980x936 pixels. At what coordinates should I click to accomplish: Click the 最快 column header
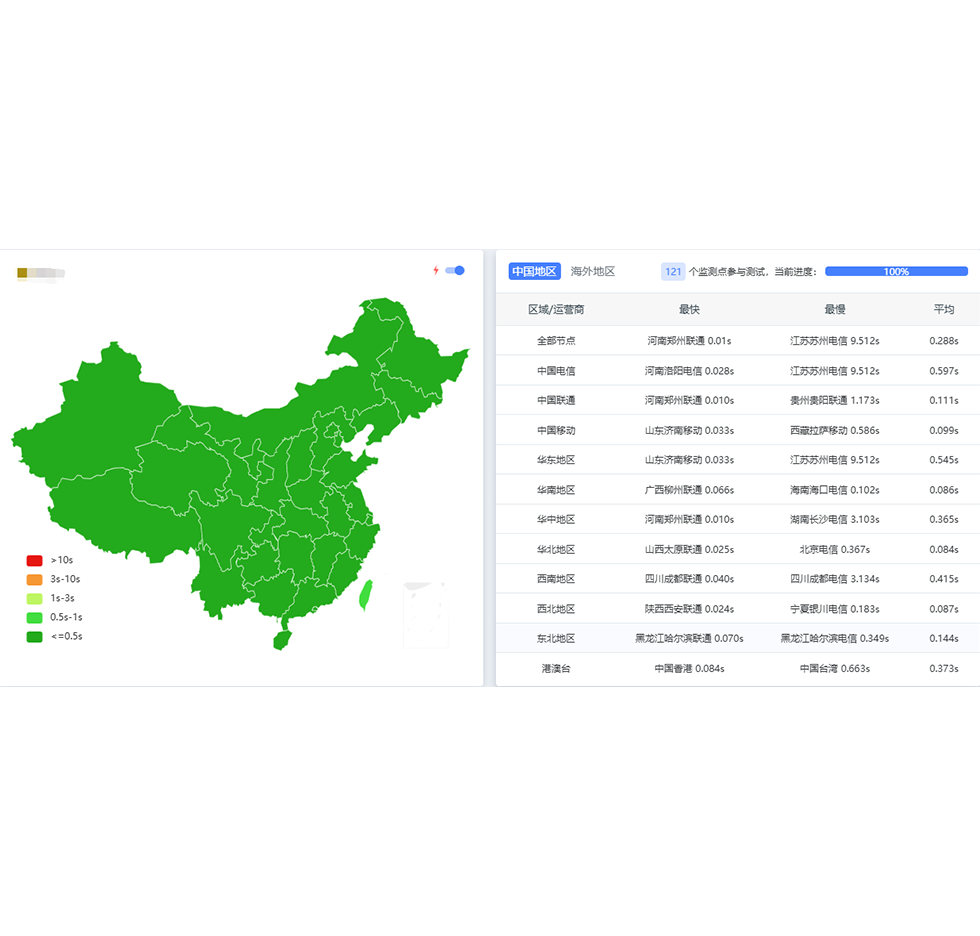tap(689, 310)
